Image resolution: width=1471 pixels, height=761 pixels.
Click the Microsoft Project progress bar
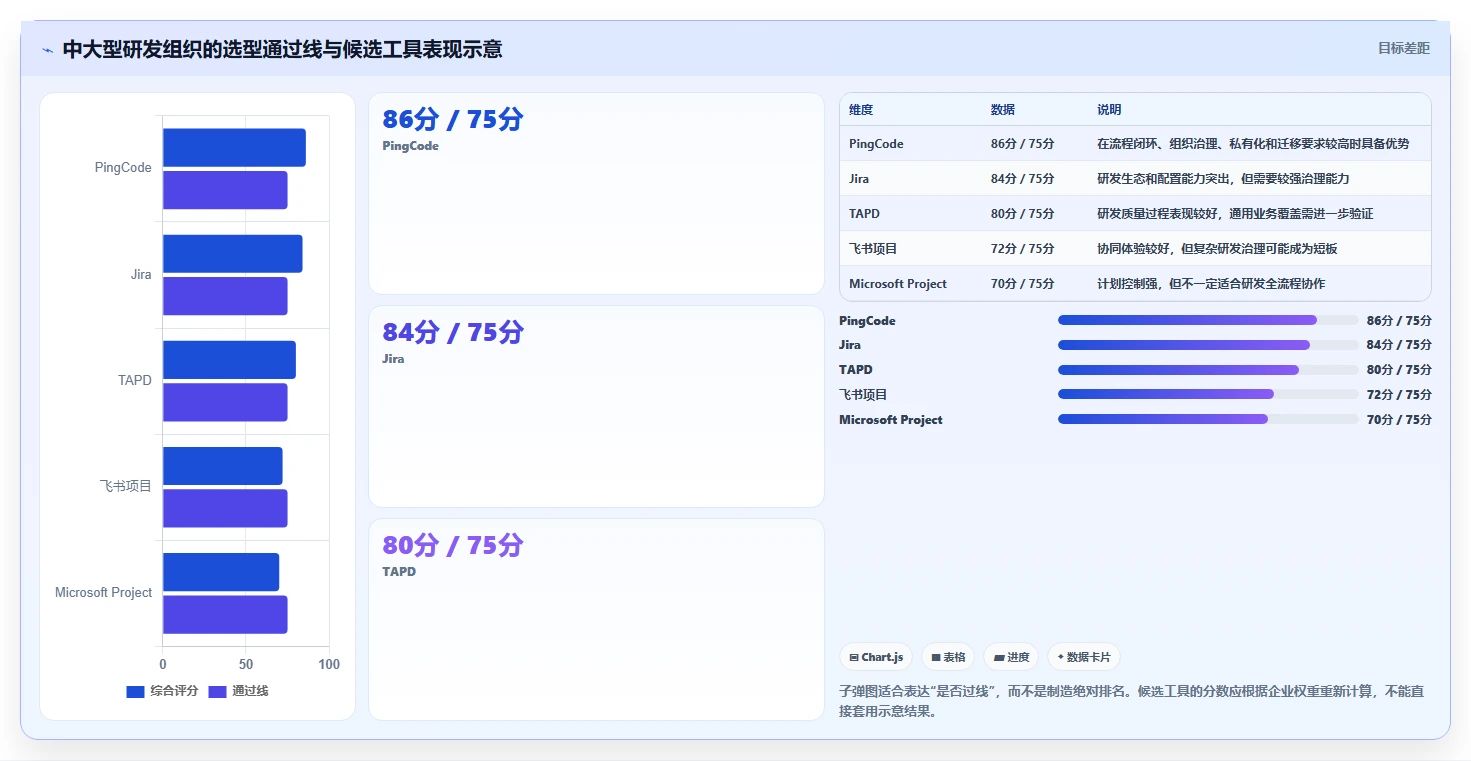click(1207, 419)
